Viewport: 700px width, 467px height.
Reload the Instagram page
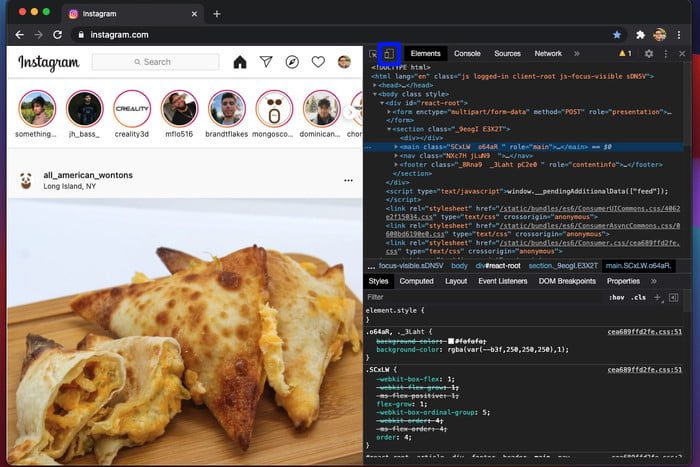tap(58, 35)
